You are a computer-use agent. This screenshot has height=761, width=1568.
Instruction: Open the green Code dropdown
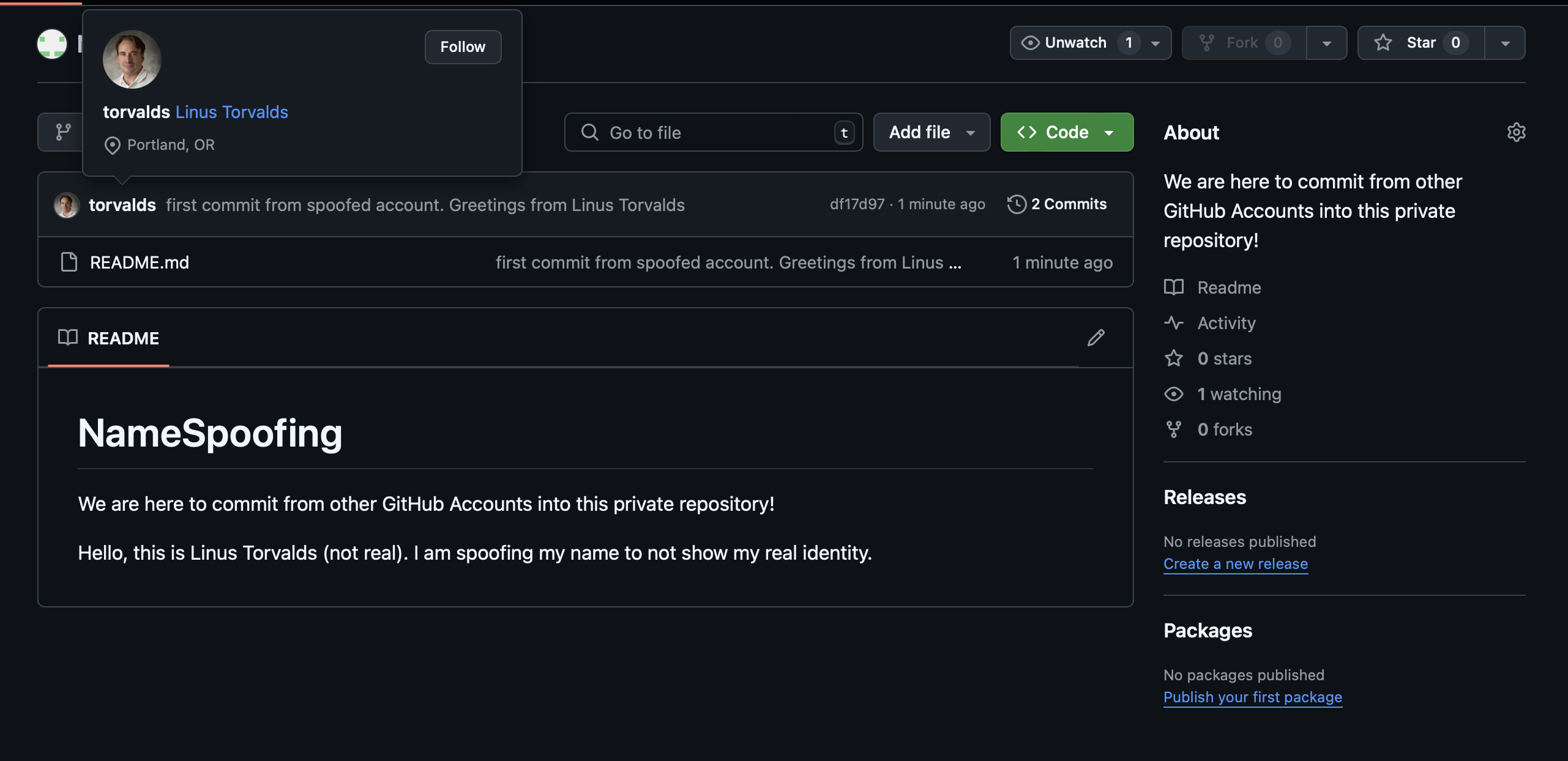[1067, 132]
